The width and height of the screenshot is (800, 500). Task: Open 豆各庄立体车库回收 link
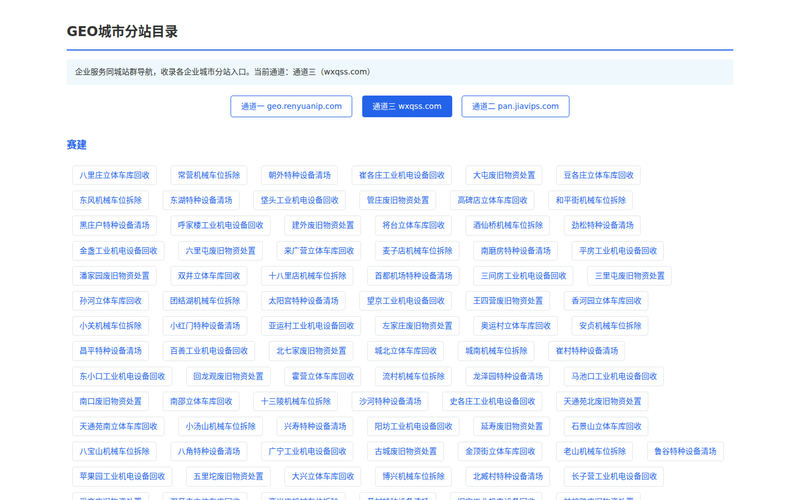pyautogui.click(x=598, y=175)
